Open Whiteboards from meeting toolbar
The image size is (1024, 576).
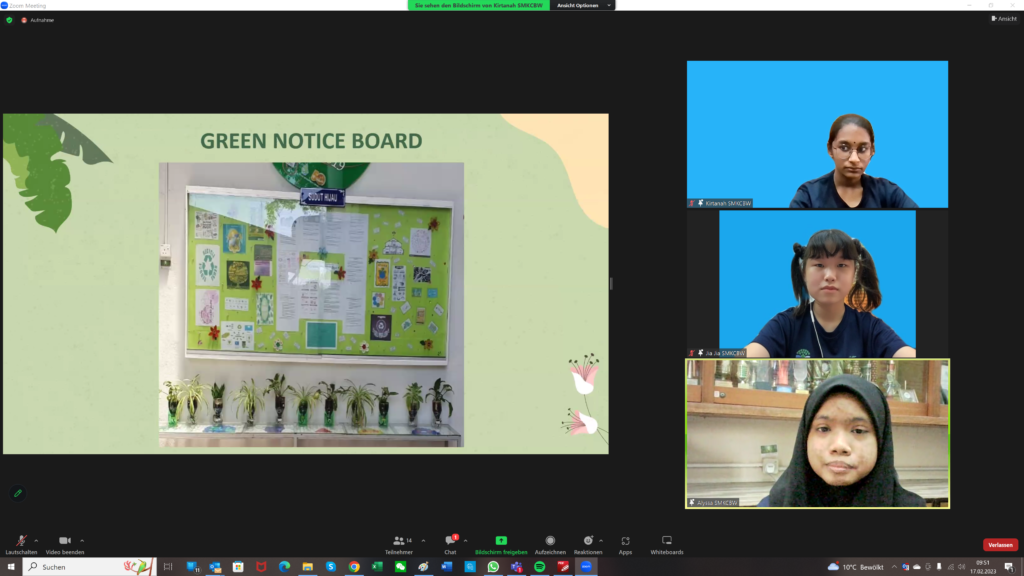(x=667, y=541)
